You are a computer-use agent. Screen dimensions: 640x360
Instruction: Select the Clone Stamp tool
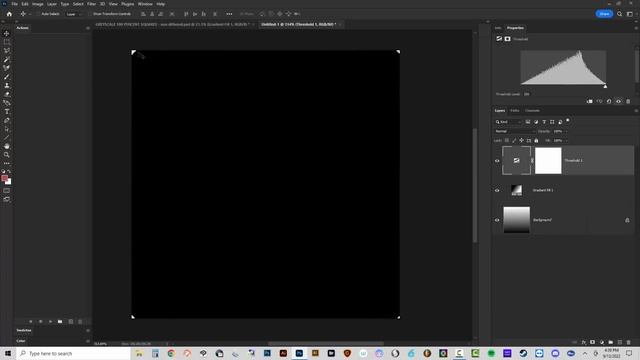(x=7, y=85)
